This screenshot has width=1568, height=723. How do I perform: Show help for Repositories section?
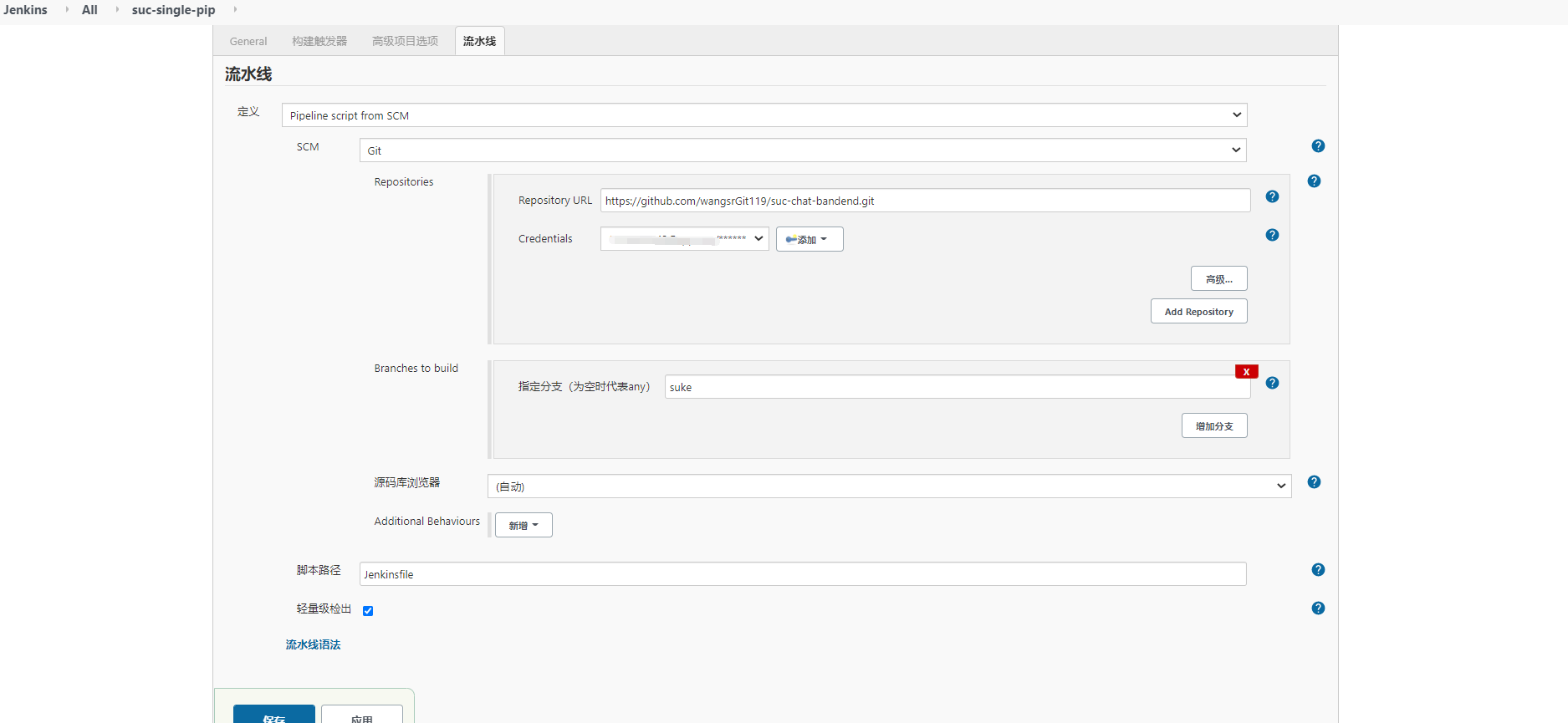tap(1314, 181)
